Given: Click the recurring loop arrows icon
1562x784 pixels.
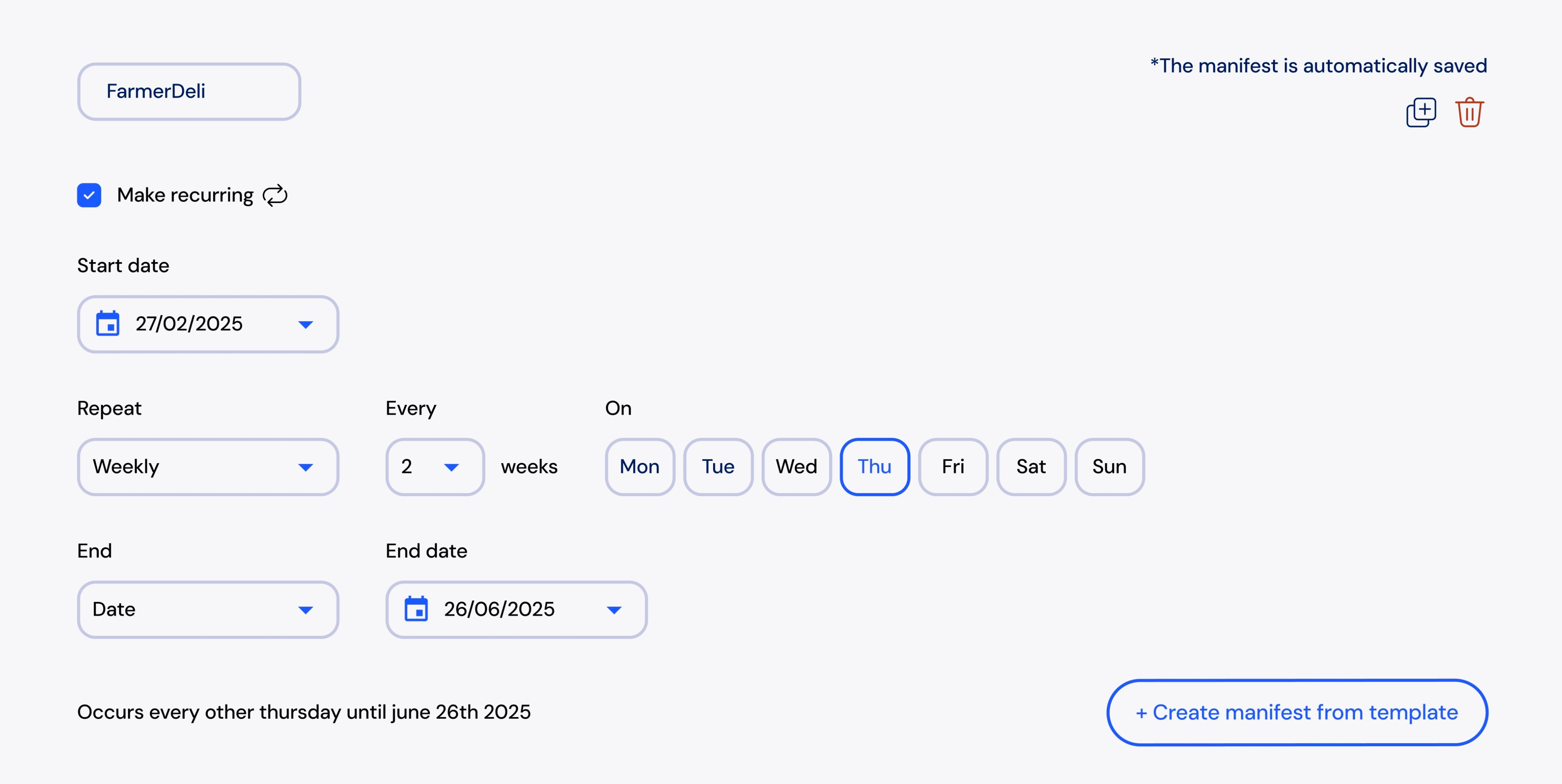Looking at the screenshot, I should point(275,195).
